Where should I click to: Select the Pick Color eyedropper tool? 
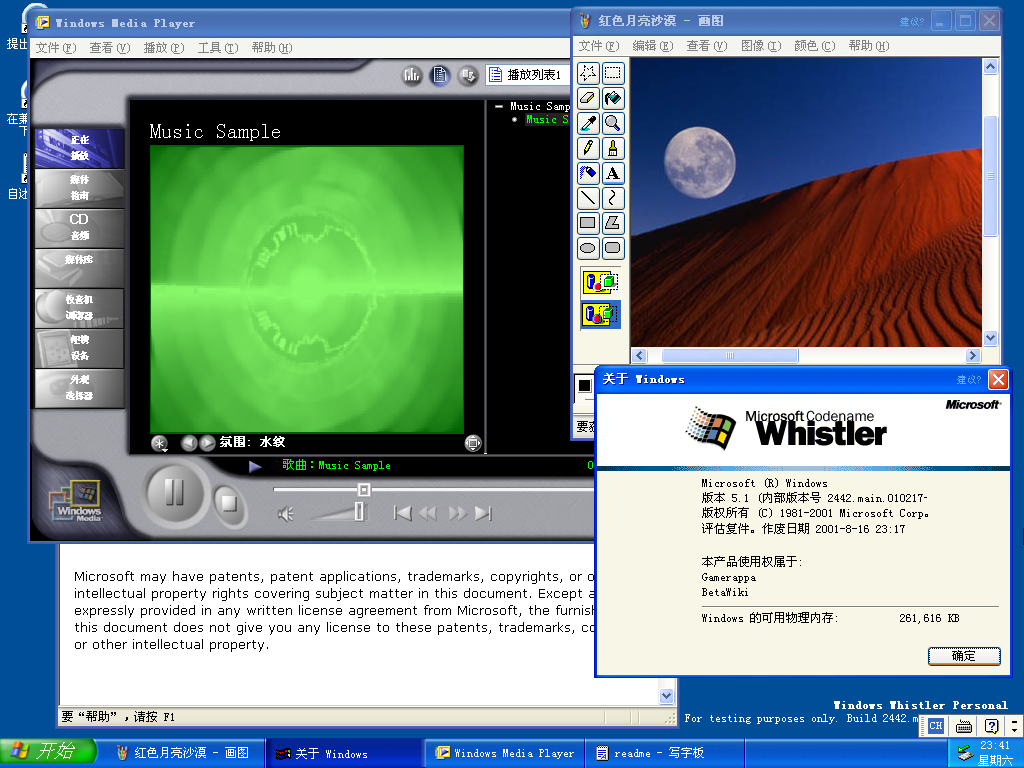(588, 123)
